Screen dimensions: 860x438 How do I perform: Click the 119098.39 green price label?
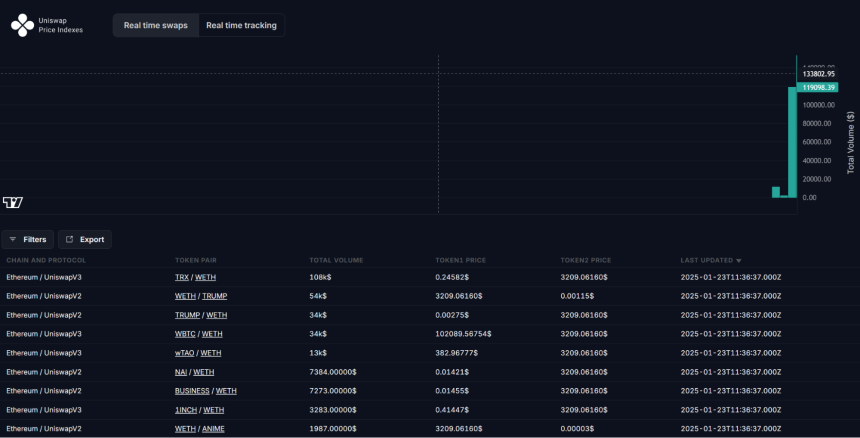[x=817, y=87]
